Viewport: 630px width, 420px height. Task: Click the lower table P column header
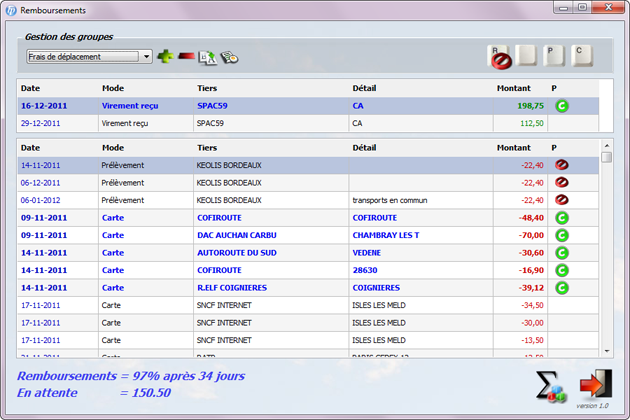554,148
